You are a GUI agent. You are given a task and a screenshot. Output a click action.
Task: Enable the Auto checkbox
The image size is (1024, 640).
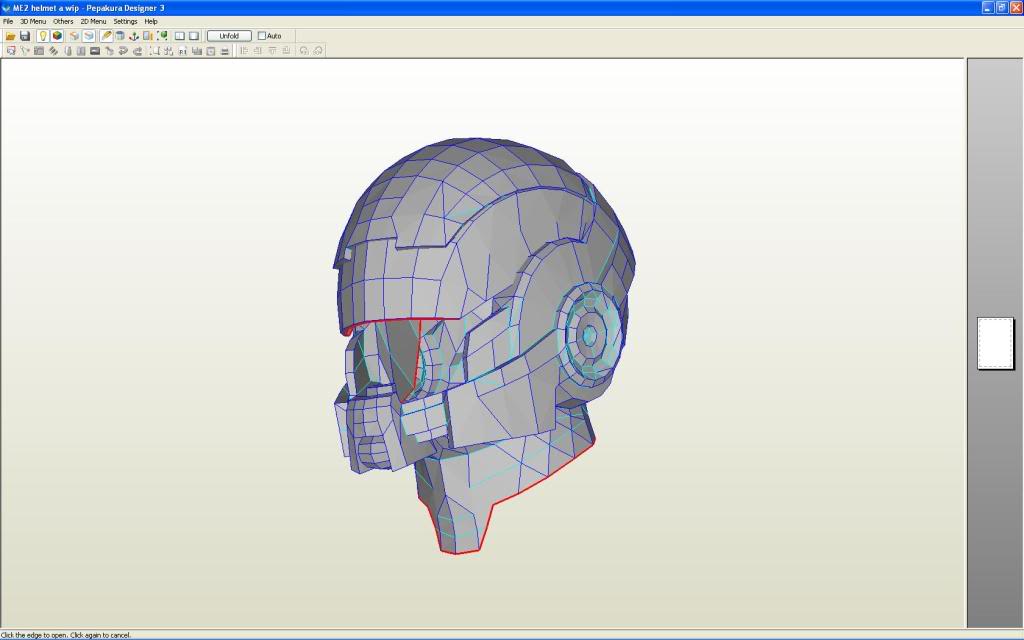point(262,36)
